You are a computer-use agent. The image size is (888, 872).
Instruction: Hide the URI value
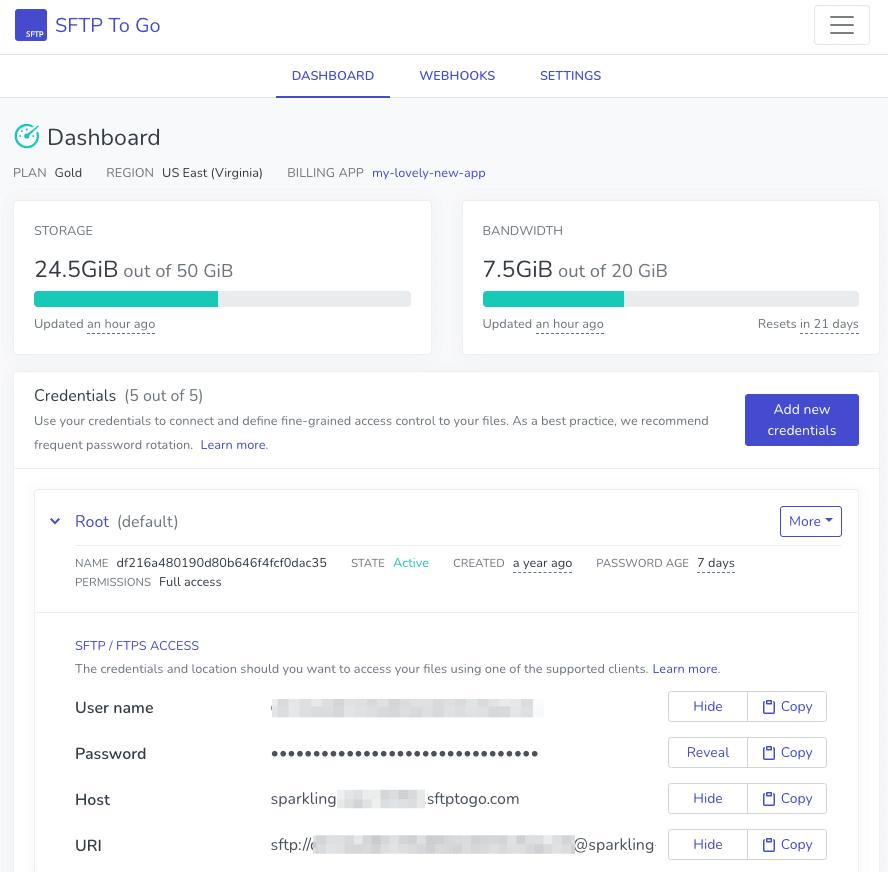708,844
